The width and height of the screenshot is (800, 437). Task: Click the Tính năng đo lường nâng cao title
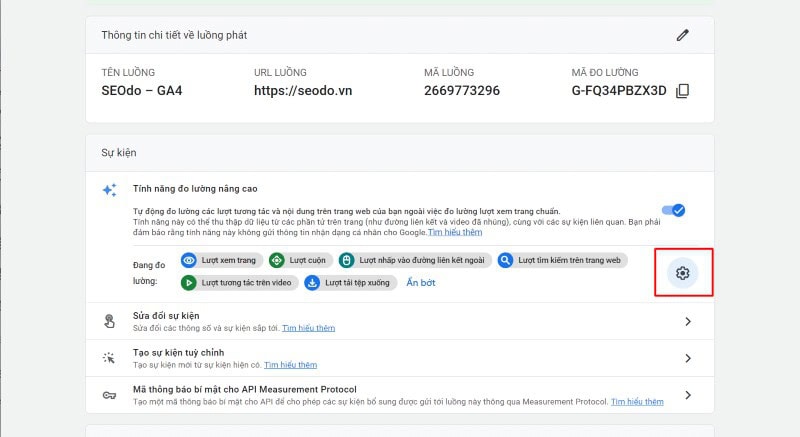(x=195, y=189)
